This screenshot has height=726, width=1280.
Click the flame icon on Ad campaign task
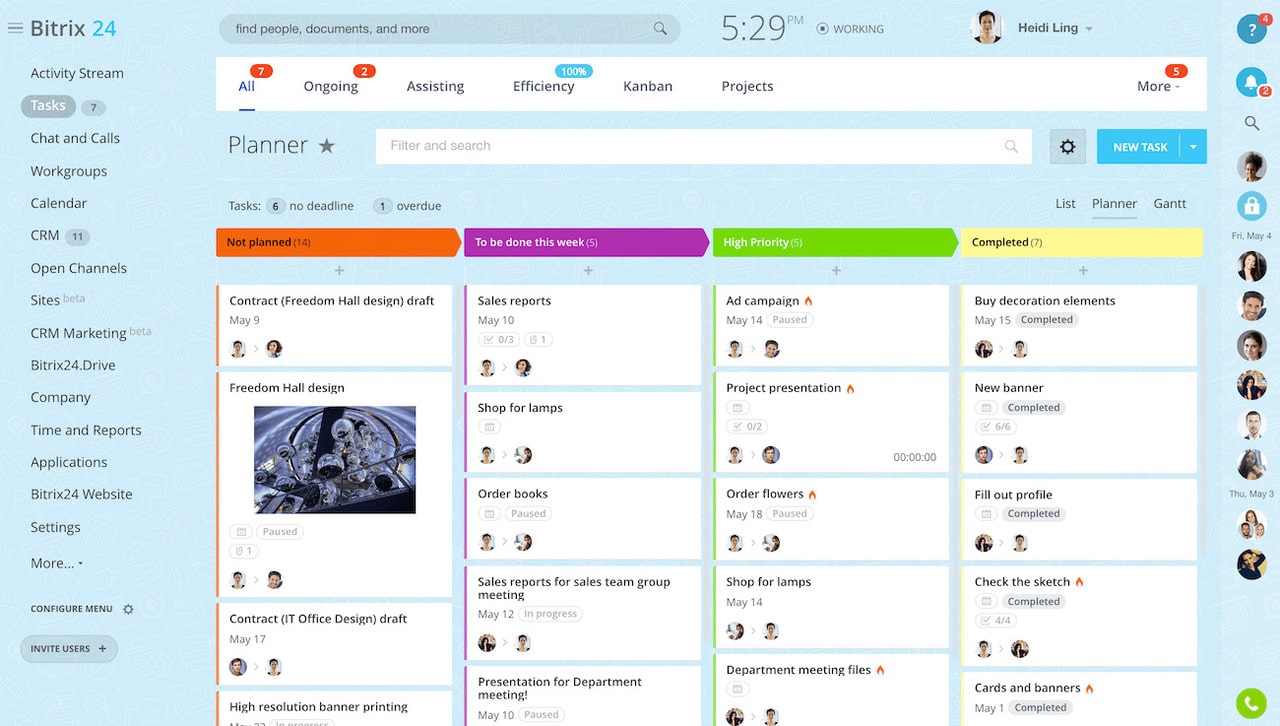point(808,301)
